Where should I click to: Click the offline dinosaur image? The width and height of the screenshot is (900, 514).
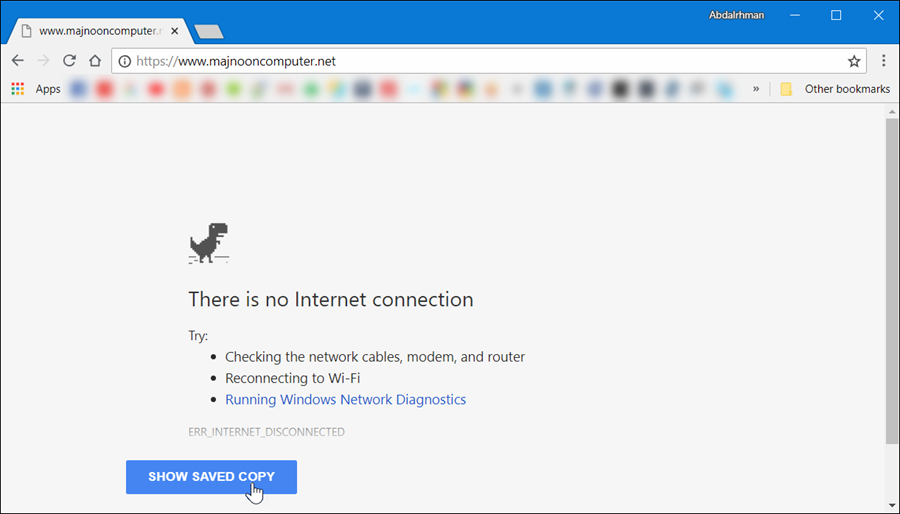[x=208, y=243]
